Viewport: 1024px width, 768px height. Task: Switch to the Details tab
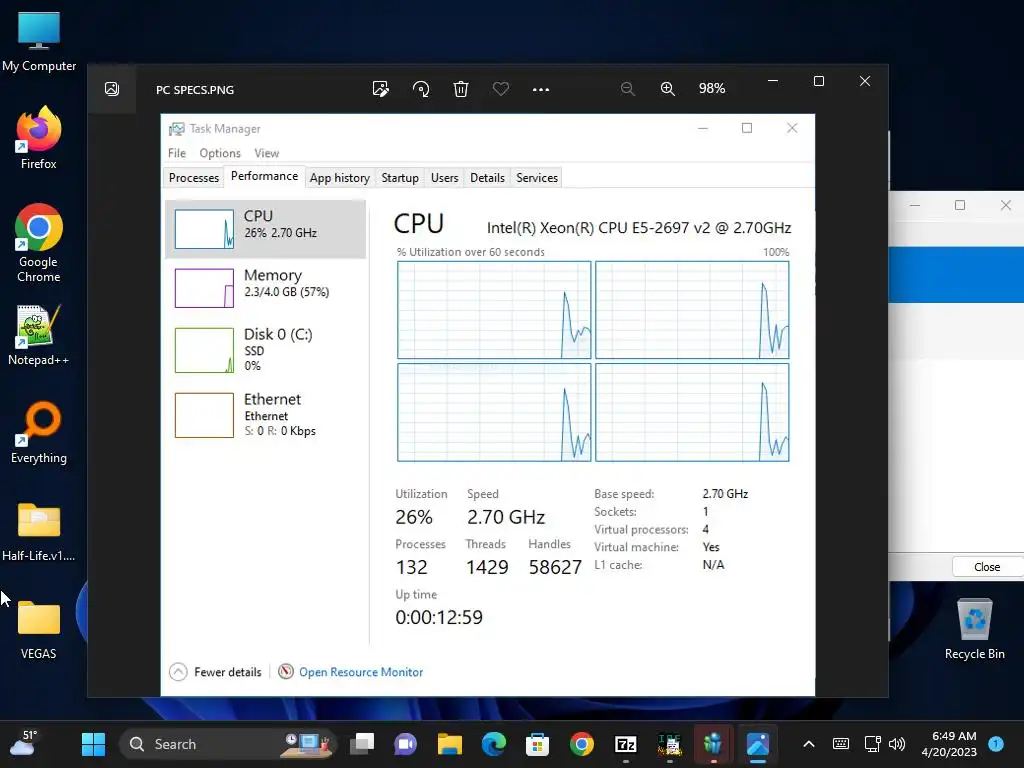pos(487,178)
